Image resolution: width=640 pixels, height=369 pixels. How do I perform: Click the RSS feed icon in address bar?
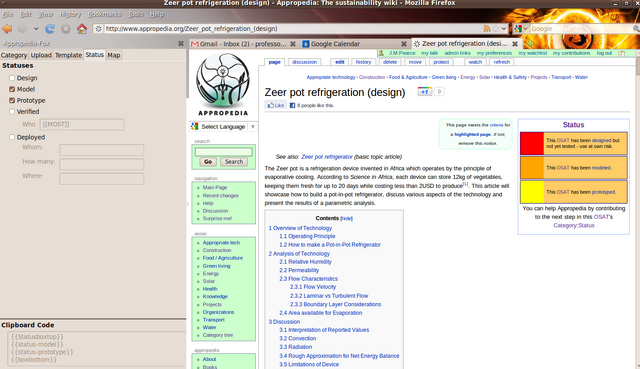point(487,29)
